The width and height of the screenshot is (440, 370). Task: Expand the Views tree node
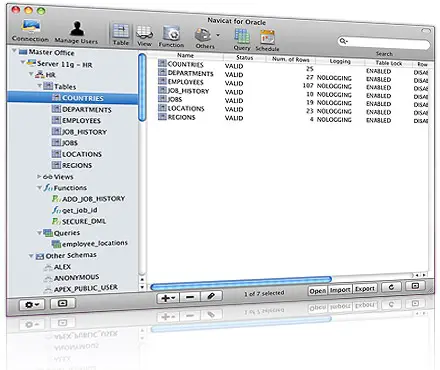point(39,176)
